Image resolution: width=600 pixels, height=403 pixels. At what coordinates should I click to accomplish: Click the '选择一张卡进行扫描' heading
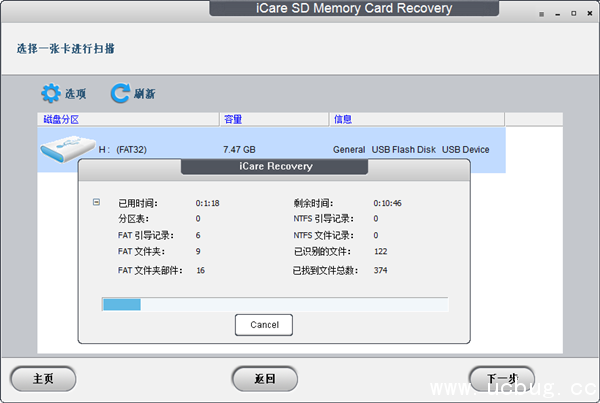(65, 49)
